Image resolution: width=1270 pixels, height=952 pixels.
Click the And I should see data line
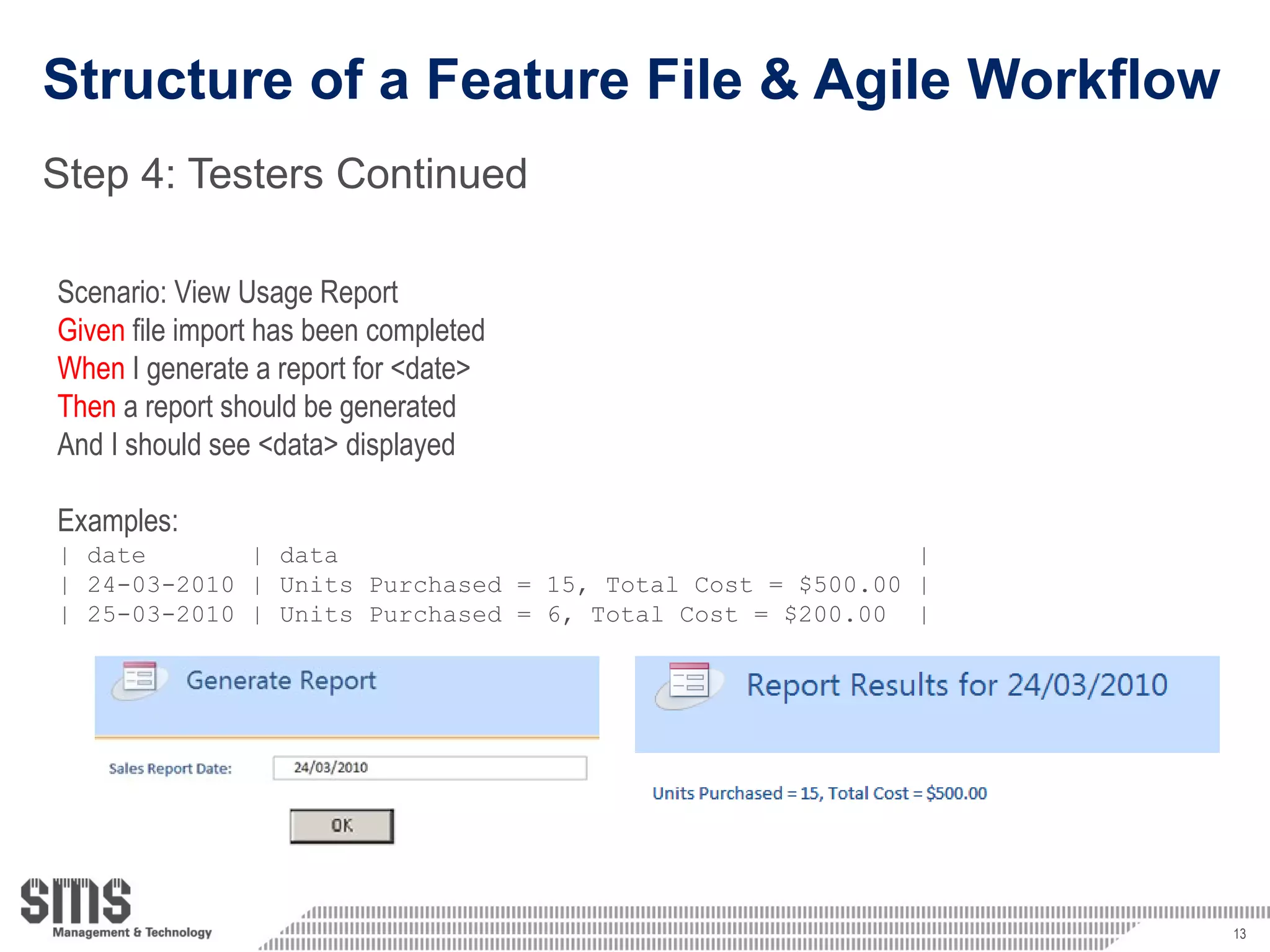pyautogui.click(x=256, y=445)
